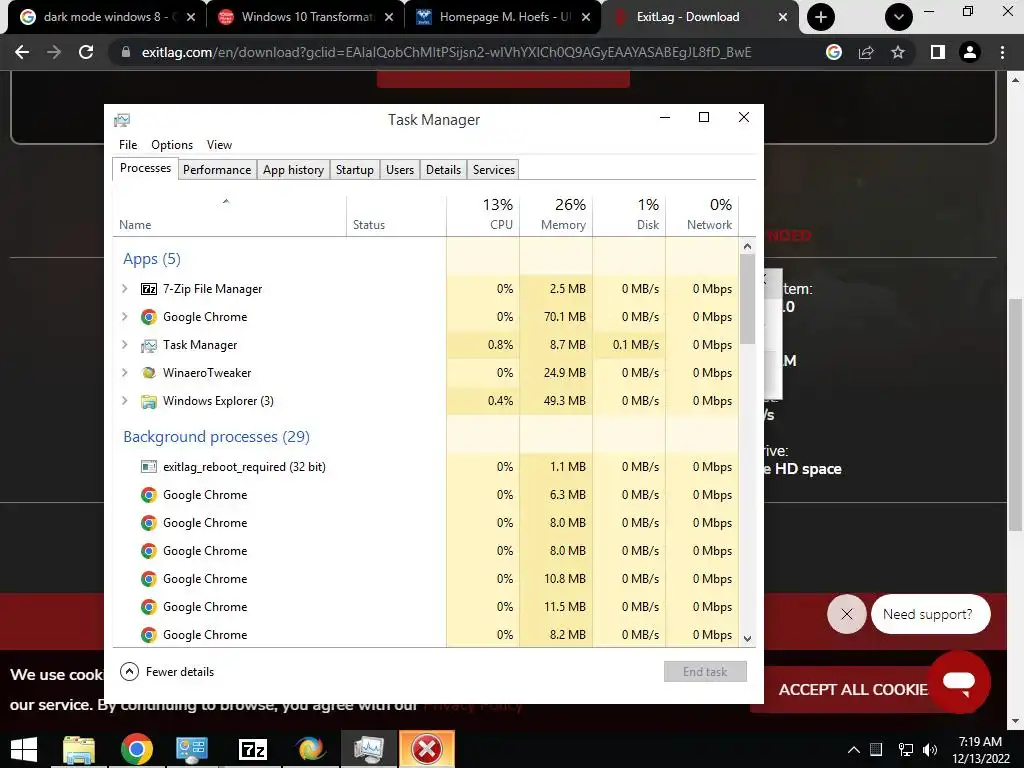This screenshot has height=768, width=1024.
Task: Open 7-Zip from the taskbar
Action: (x=253, y=750)
